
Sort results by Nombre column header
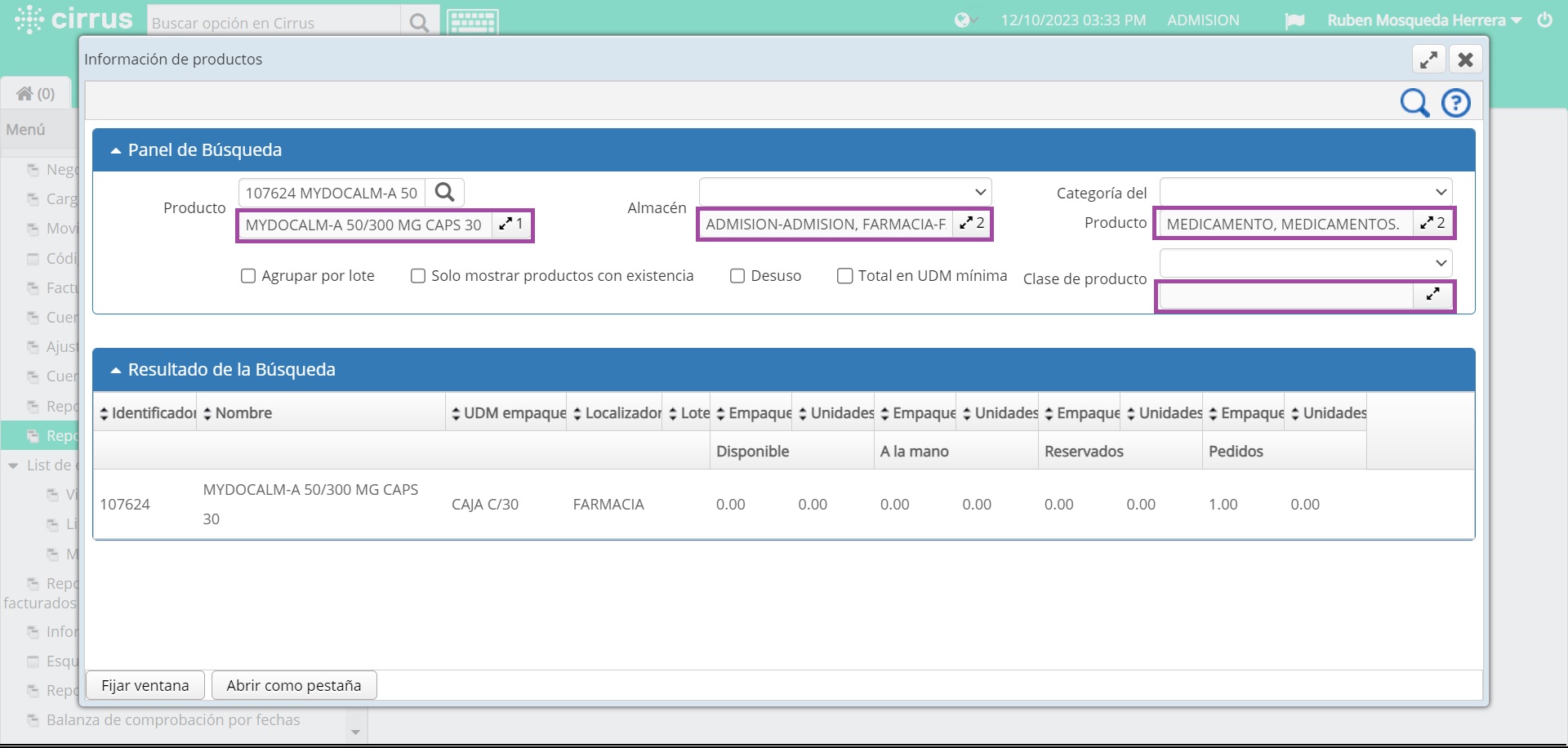pos(243,413)
